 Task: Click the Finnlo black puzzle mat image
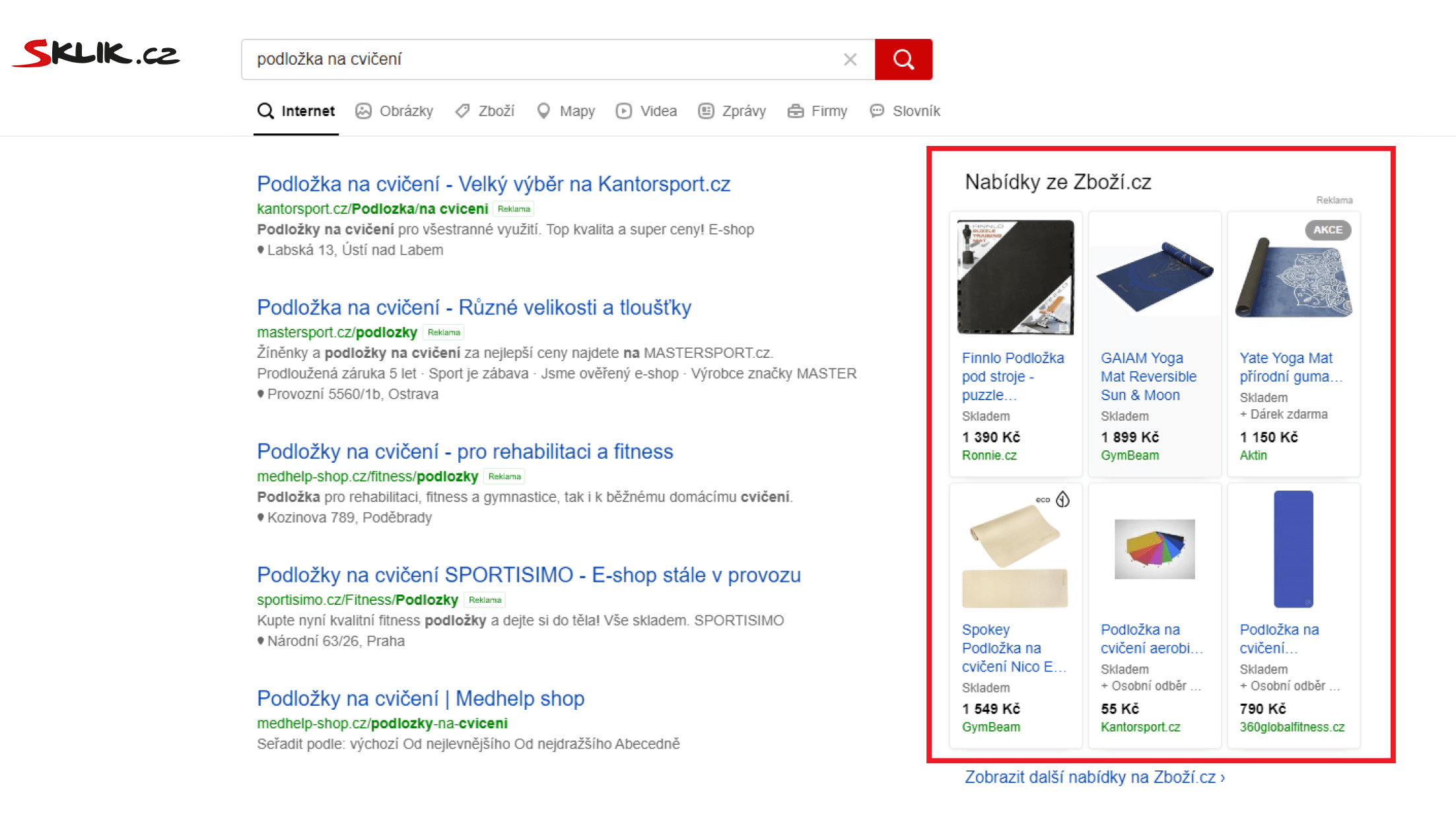[x=1016, y=277]
